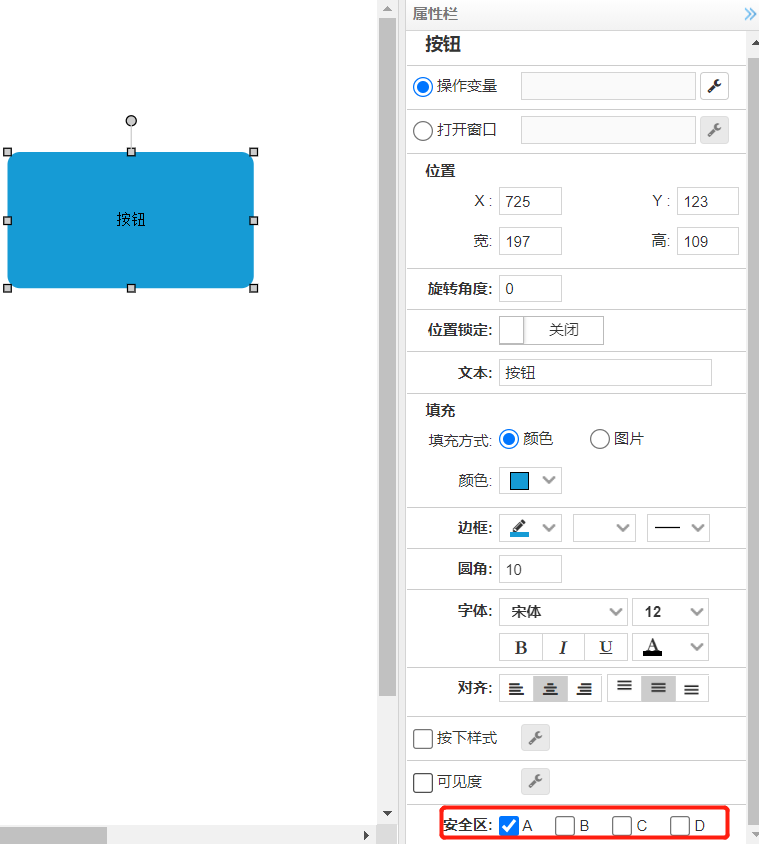
Task: Enable the 按下样式 checkbox
Action: coord(423,738)
